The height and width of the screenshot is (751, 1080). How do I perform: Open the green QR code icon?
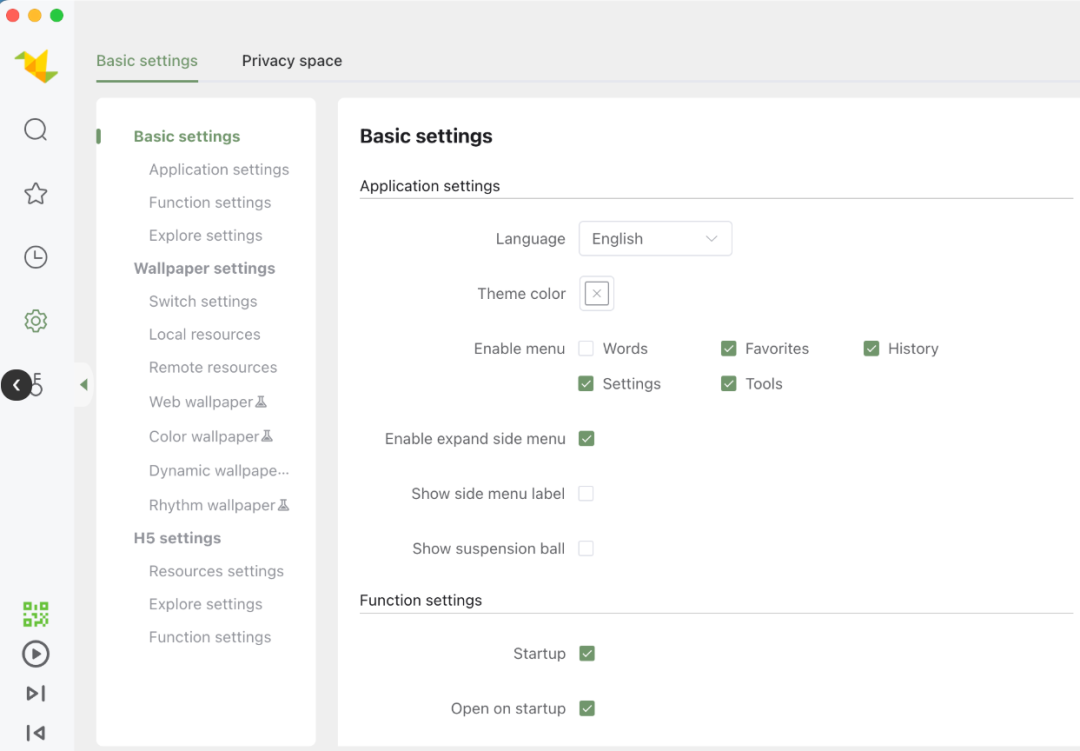36,614
